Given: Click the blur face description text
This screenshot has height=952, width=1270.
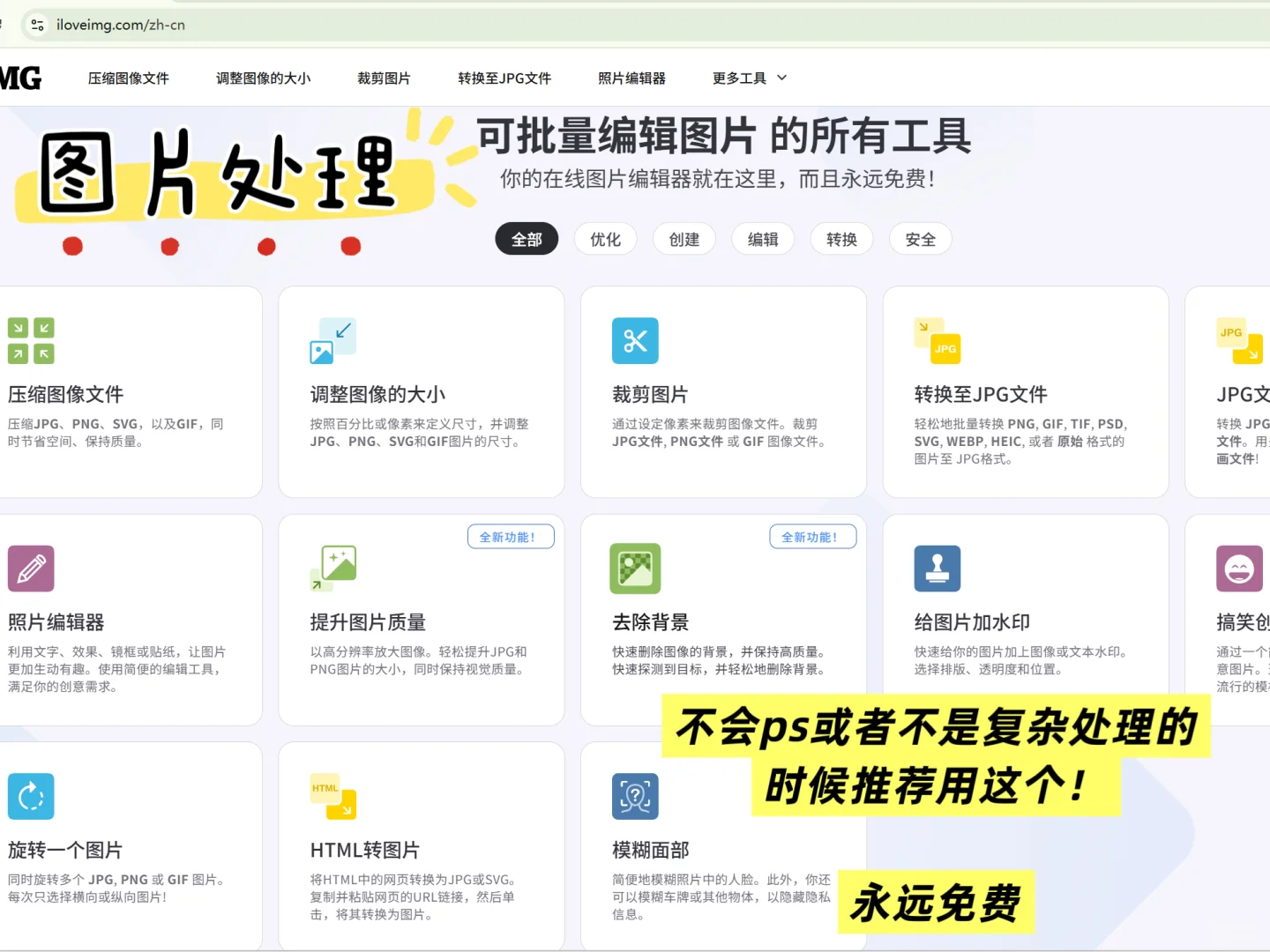Looking at the screenshot, I should tap(721, 897).
